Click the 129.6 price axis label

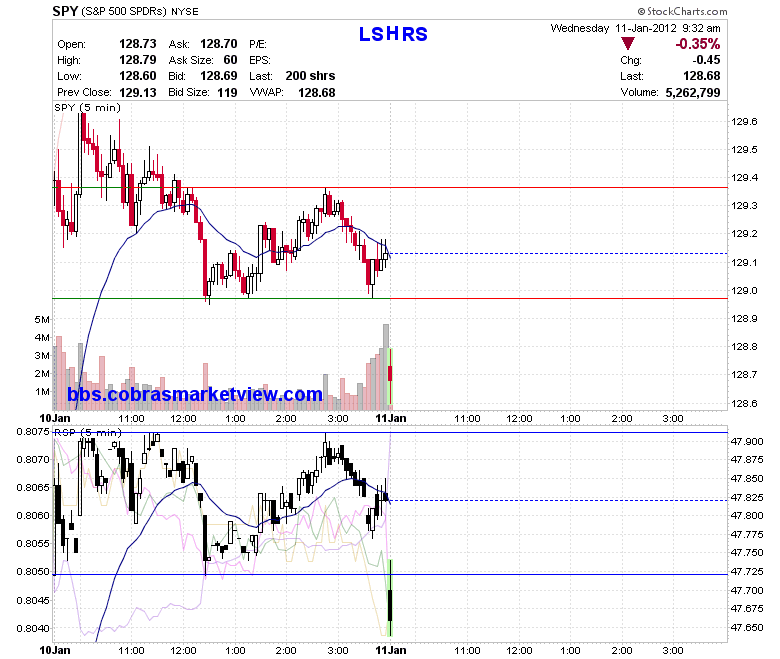[744, 121]
